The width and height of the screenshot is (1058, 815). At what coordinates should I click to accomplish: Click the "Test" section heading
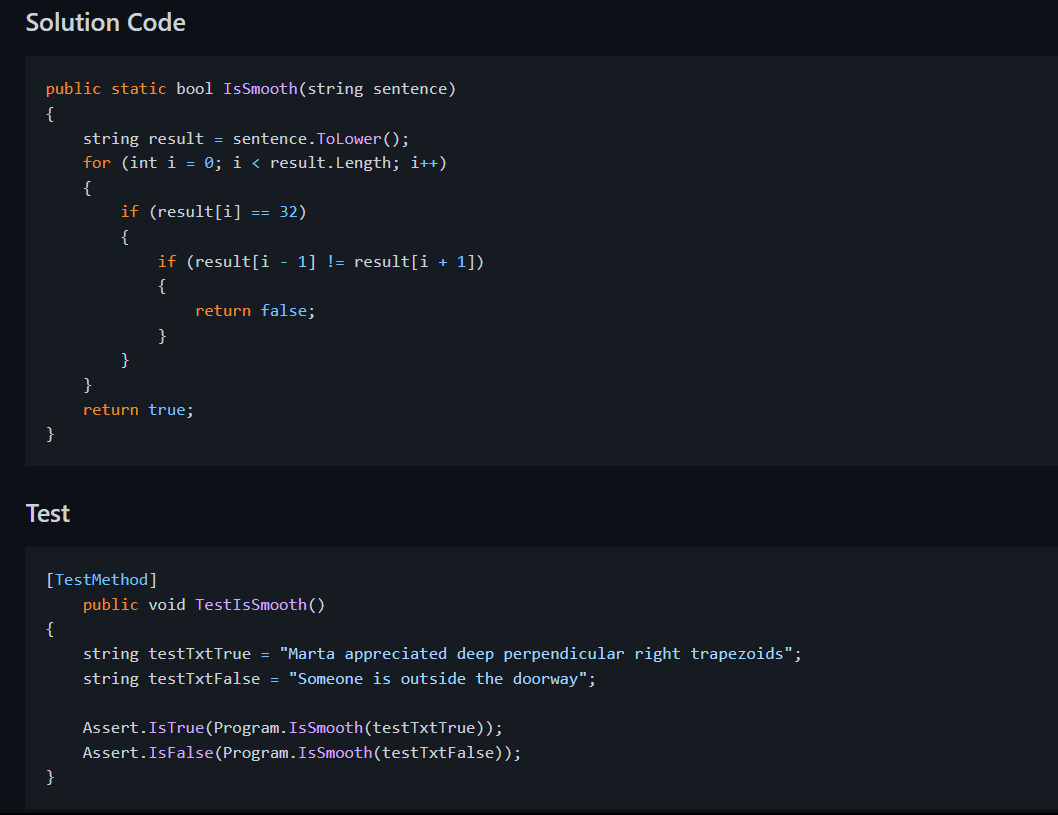click(x=47, y=513)
